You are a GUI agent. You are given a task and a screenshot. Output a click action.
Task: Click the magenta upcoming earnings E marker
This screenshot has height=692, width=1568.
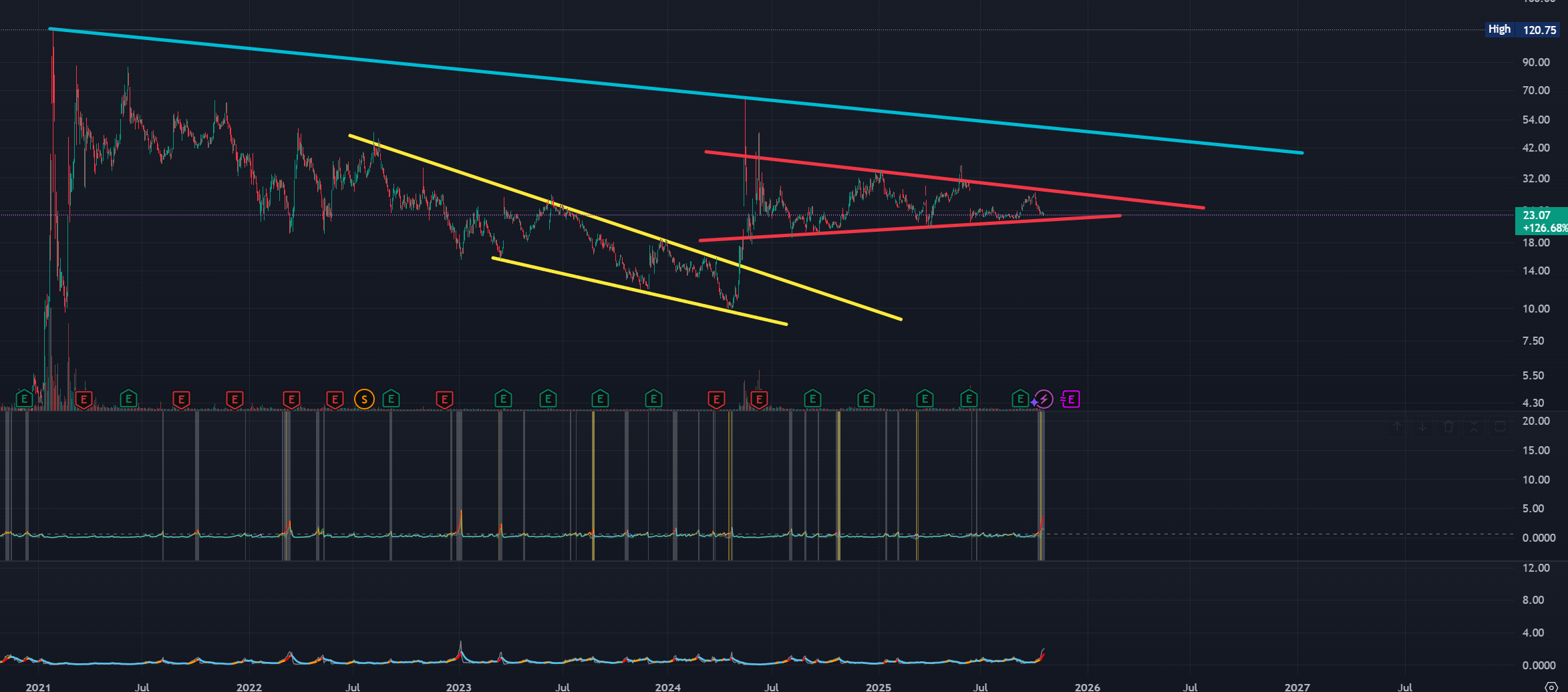1070,399
